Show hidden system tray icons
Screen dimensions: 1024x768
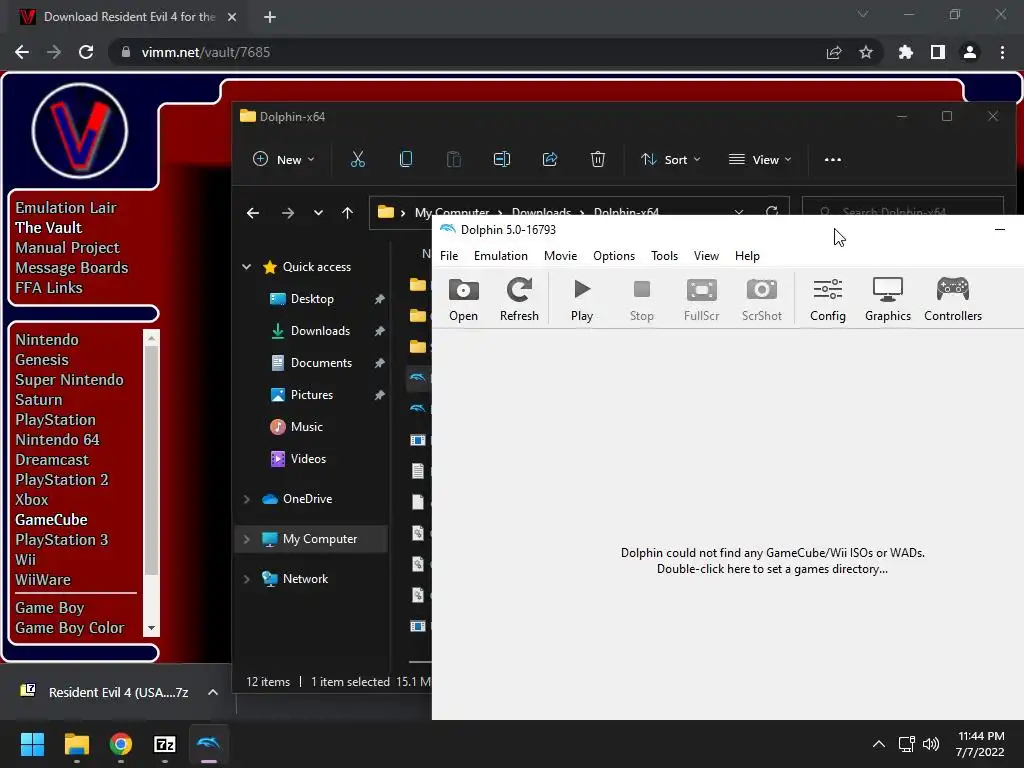879,744
